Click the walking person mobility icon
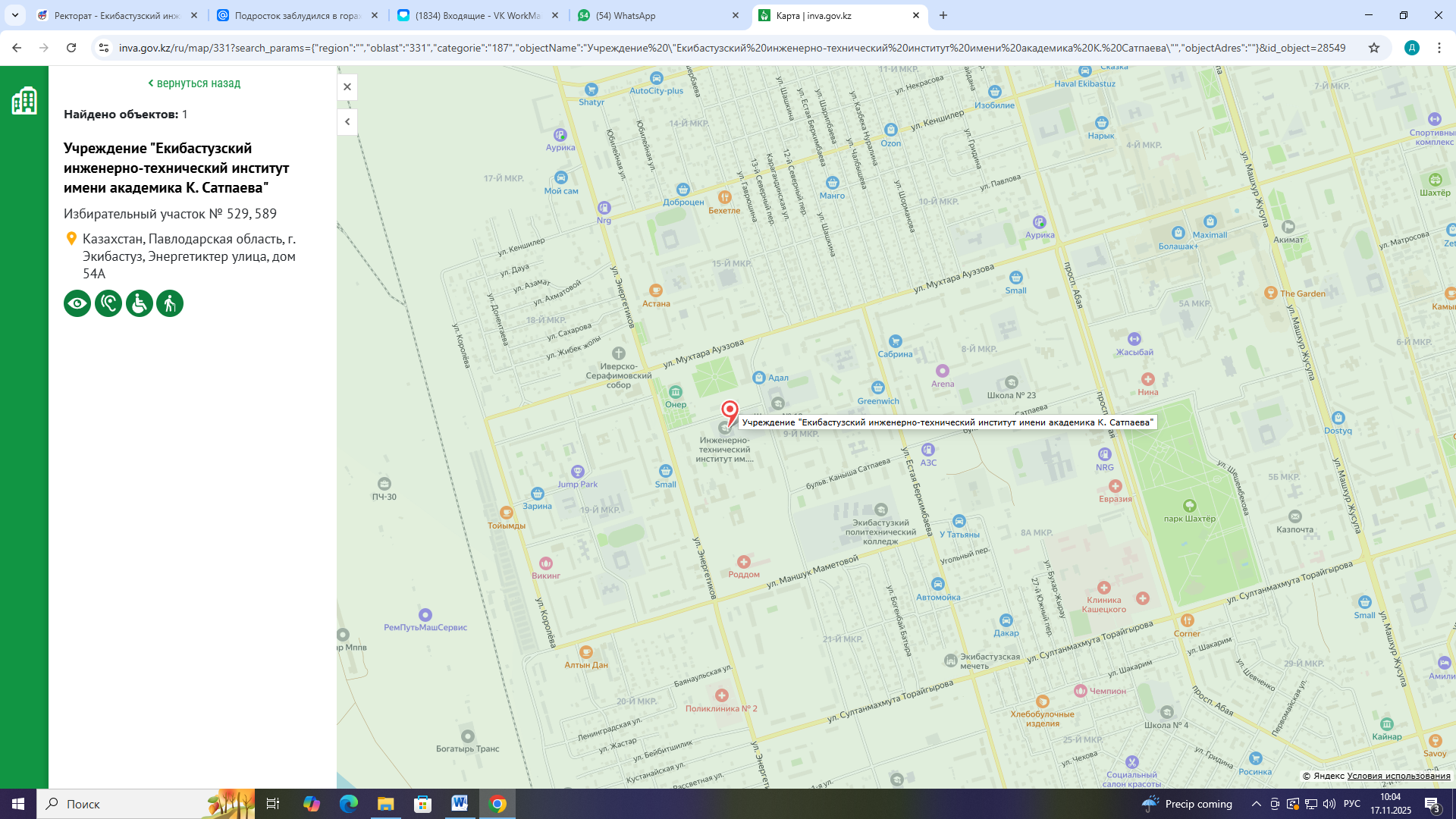 pos(170,303)
